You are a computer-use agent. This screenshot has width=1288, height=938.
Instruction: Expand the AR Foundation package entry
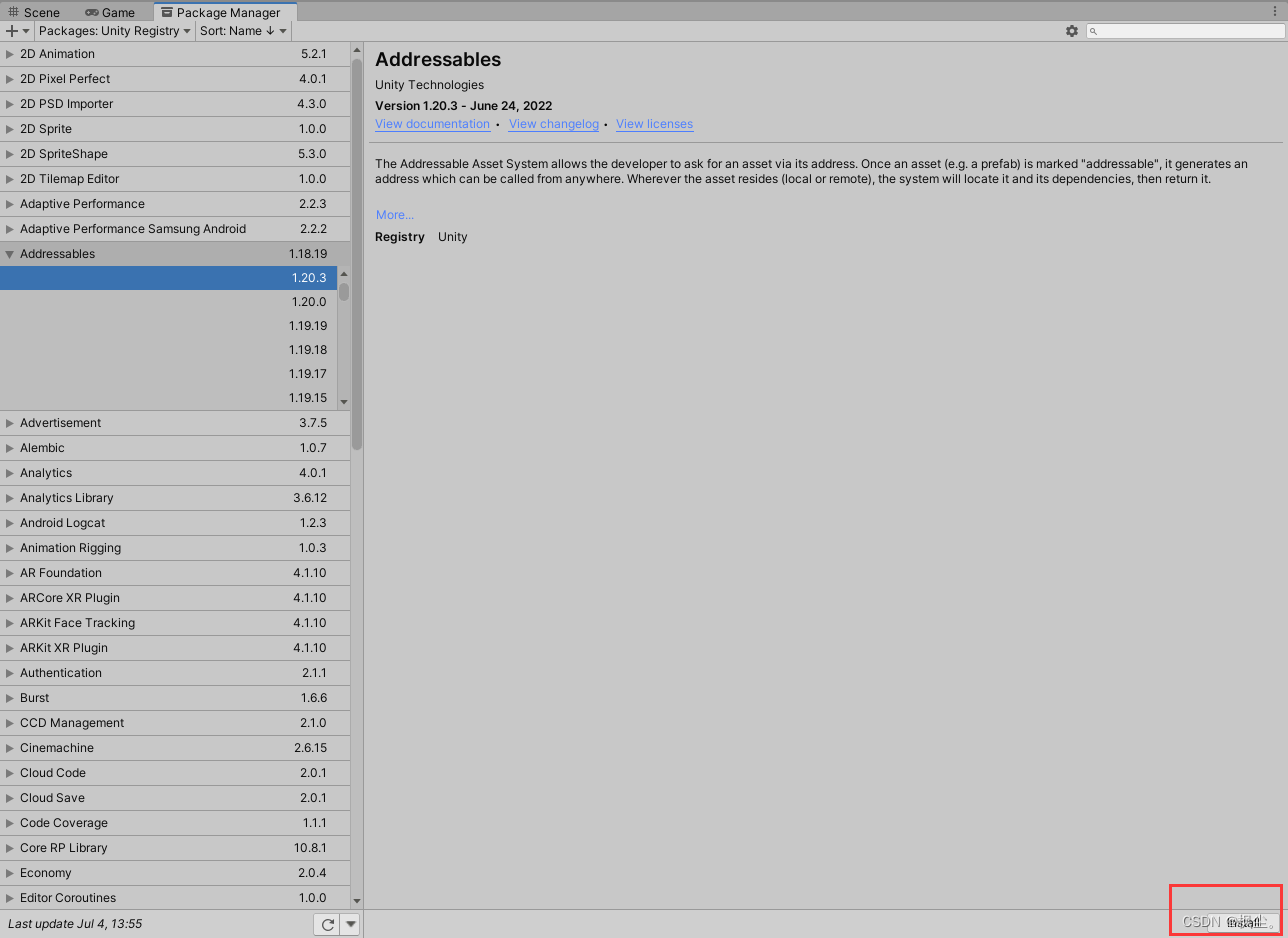click(x=10, y=573)
